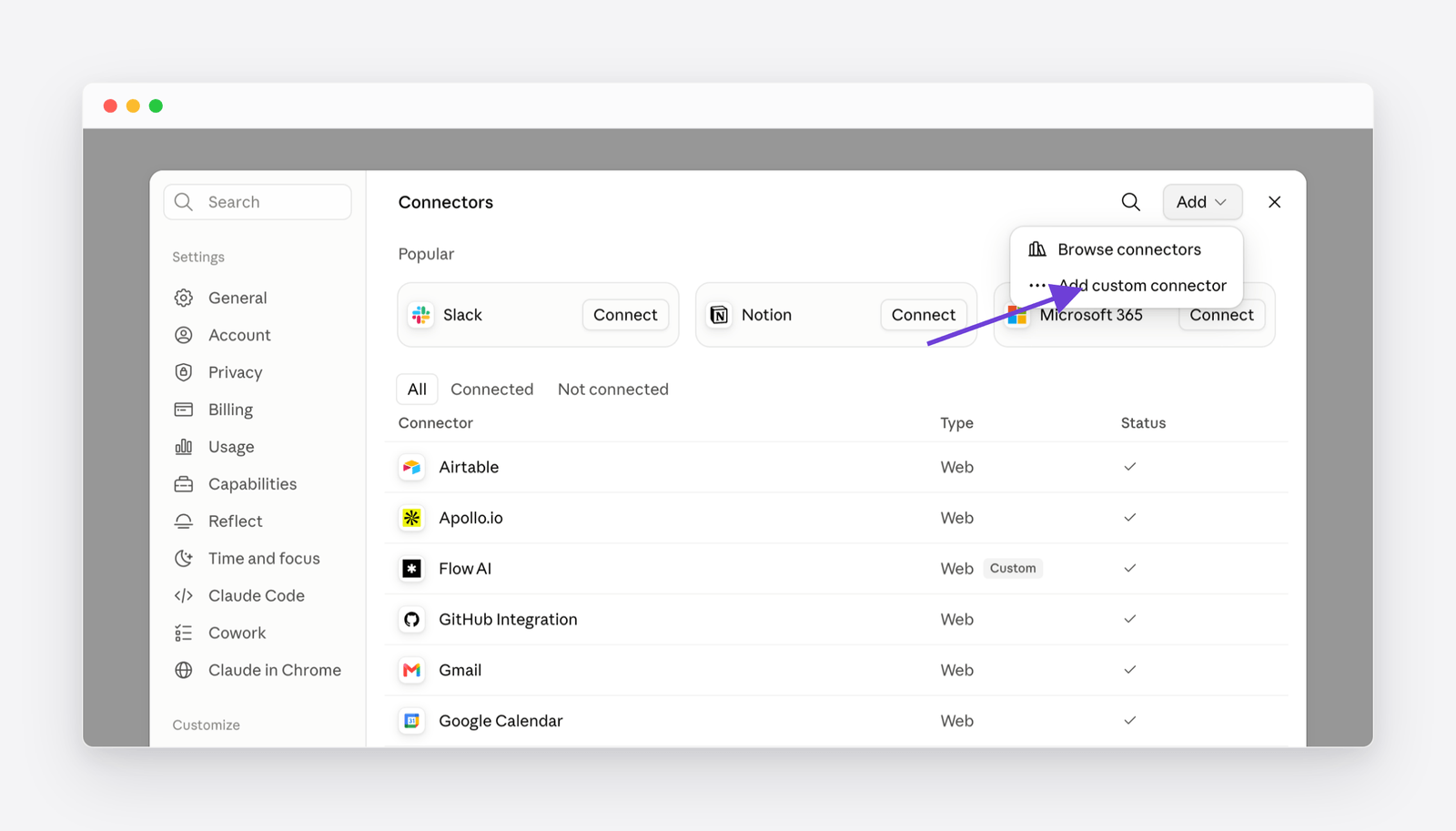
Task: Open General settings page
Action: coord(238,298)
